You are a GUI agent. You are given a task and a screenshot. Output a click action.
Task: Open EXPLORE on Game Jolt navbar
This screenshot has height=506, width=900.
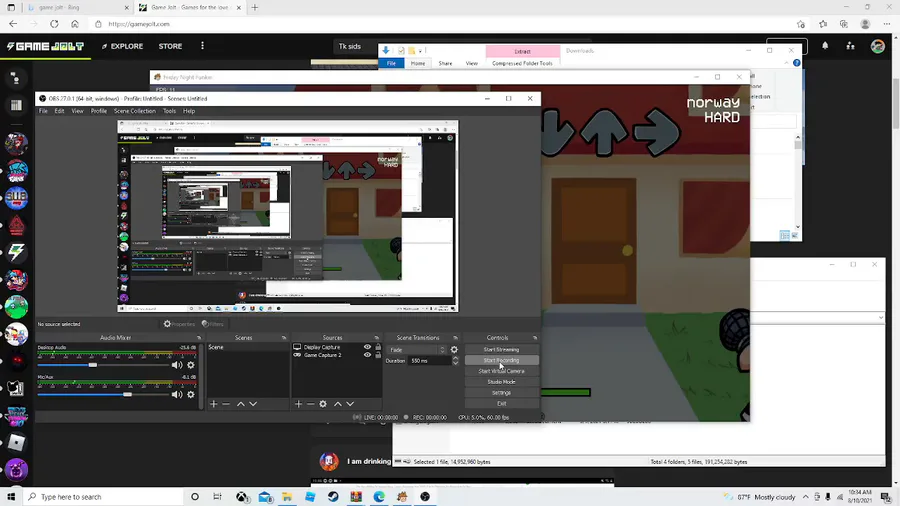point(122,46)
